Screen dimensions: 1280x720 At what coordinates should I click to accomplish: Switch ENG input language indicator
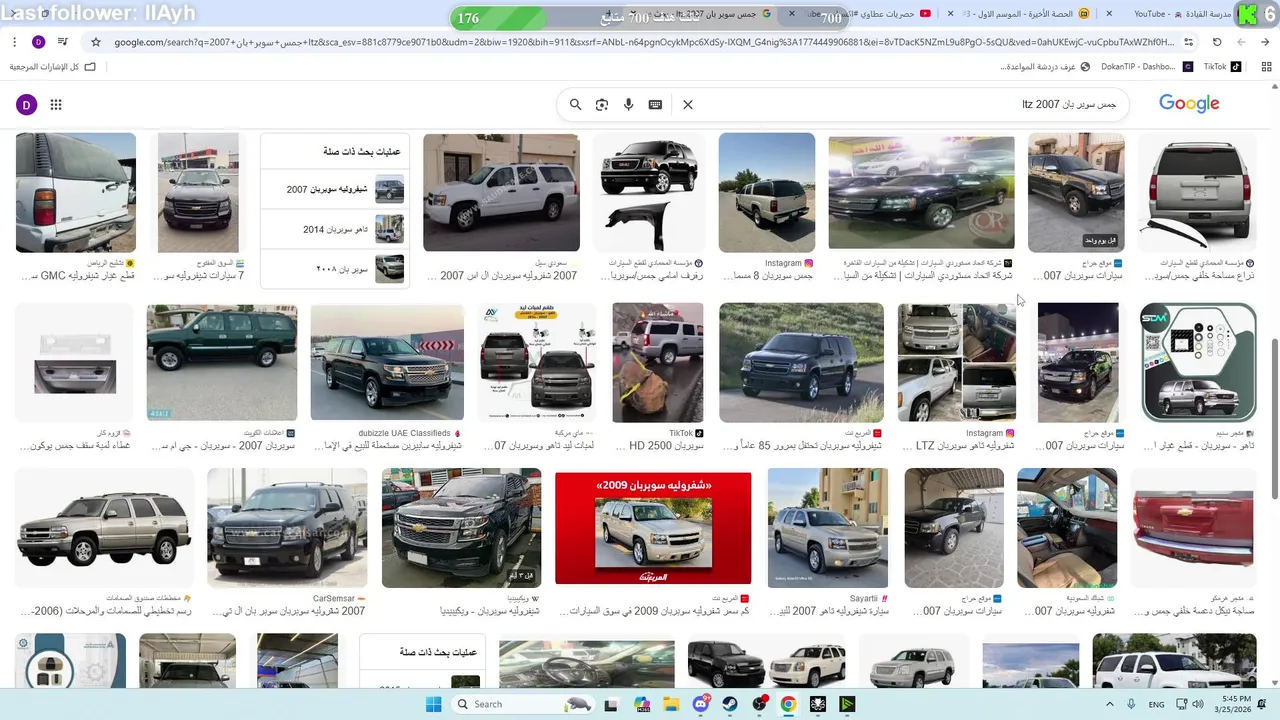1156,704
